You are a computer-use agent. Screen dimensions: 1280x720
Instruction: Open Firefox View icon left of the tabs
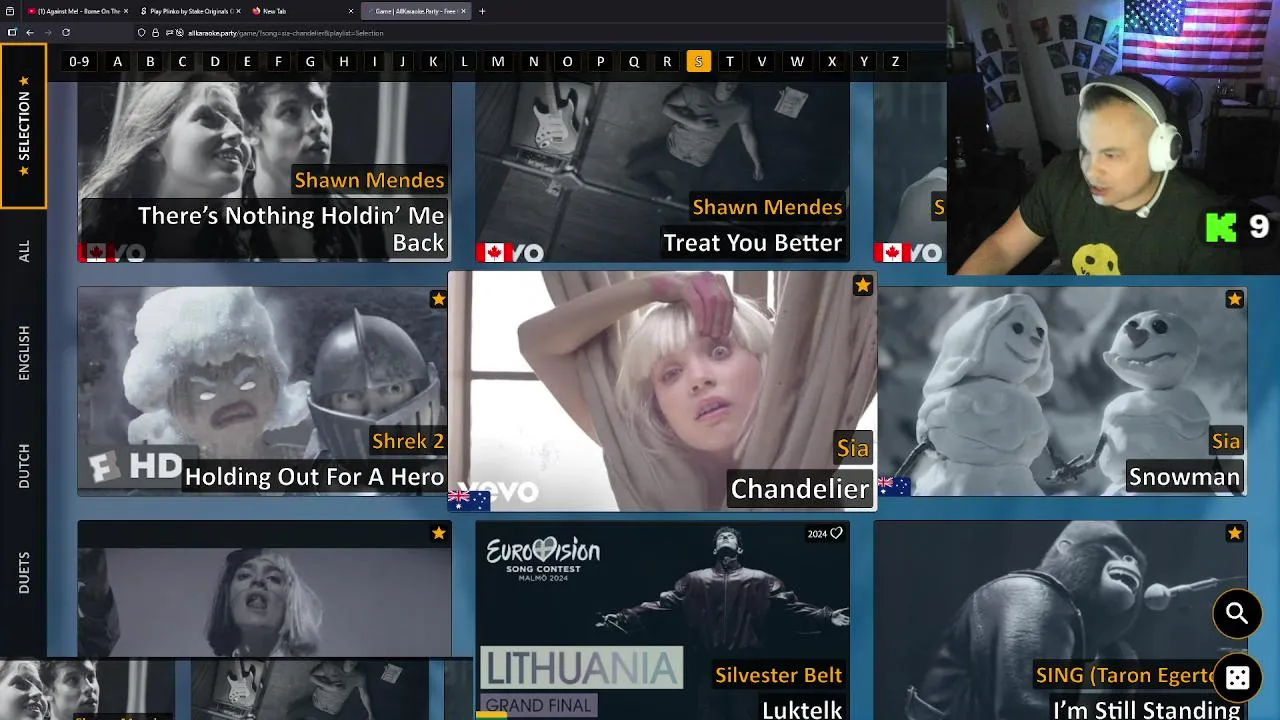[10, 11]
